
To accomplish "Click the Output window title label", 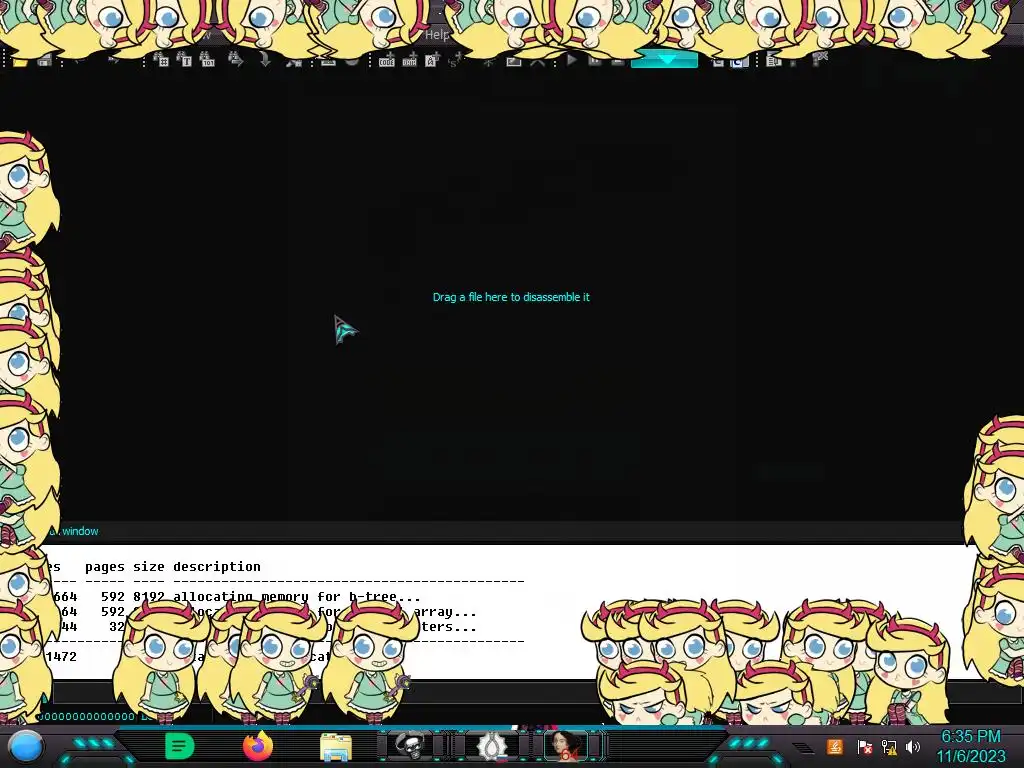I will 73,531.
